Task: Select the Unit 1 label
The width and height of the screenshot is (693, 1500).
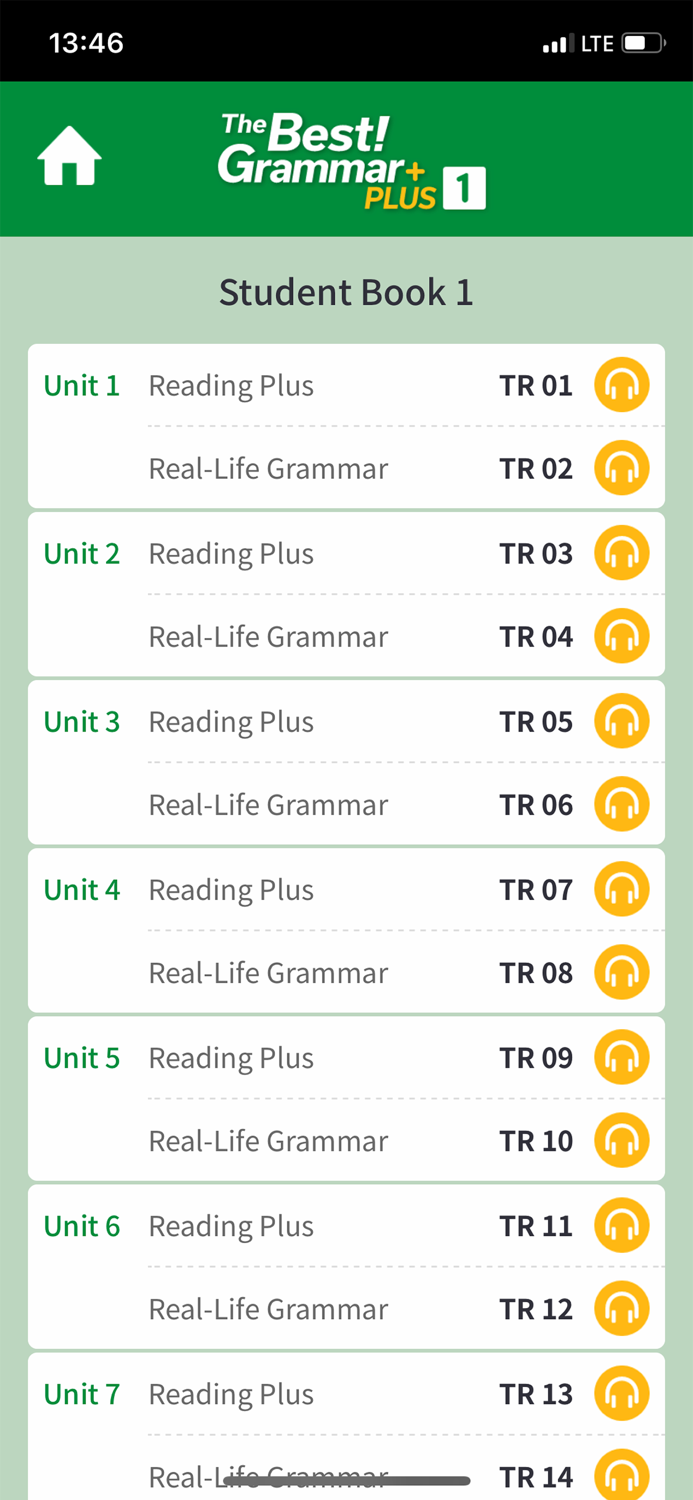Action: click(81, 384)
